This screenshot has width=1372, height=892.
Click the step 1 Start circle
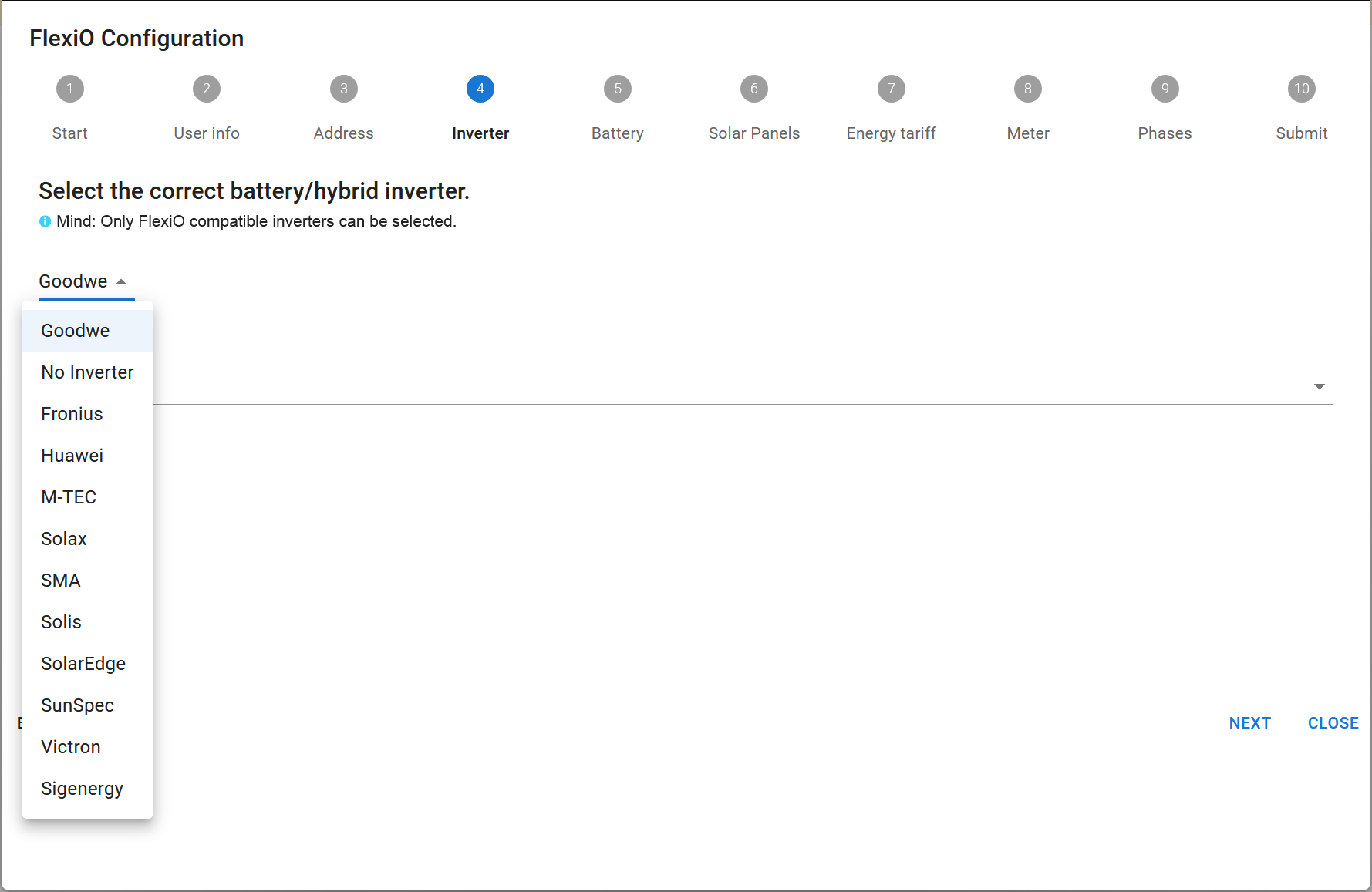click(x=69, y=89)
